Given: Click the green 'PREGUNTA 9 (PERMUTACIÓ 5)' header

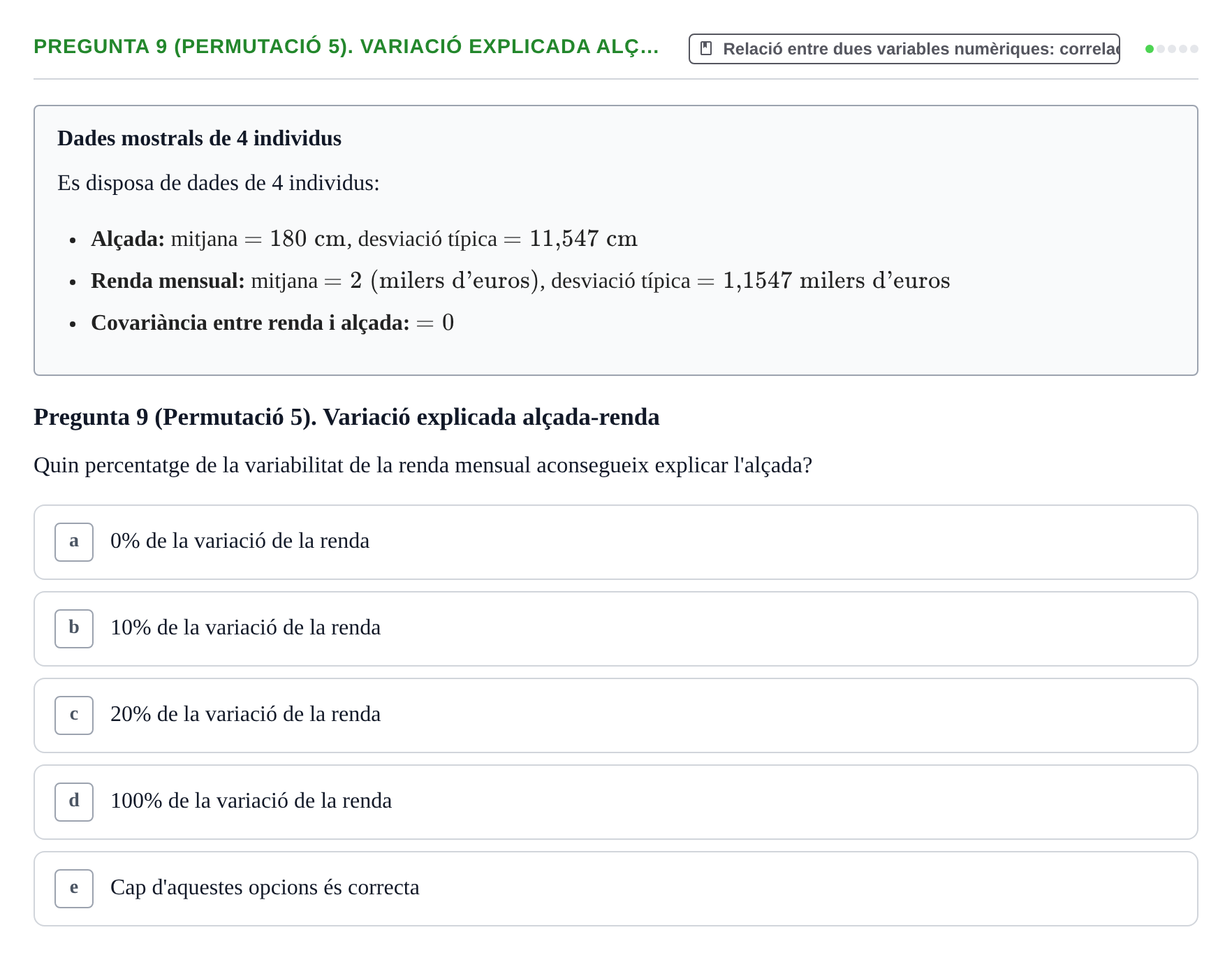Looking at the screenshot, I should click(346, 46).
